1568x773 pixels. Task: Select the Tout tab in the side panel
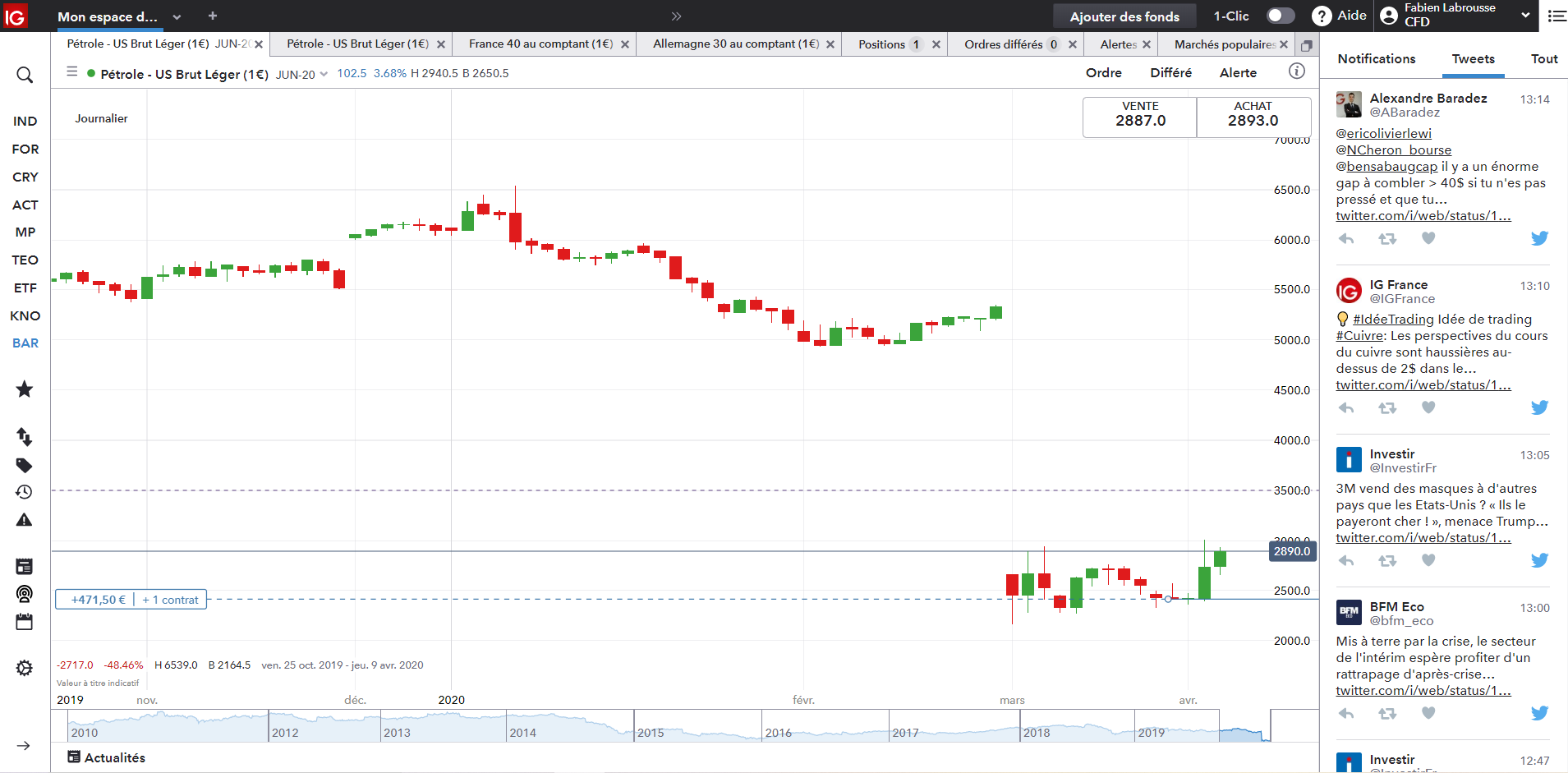coord(1544,59)
